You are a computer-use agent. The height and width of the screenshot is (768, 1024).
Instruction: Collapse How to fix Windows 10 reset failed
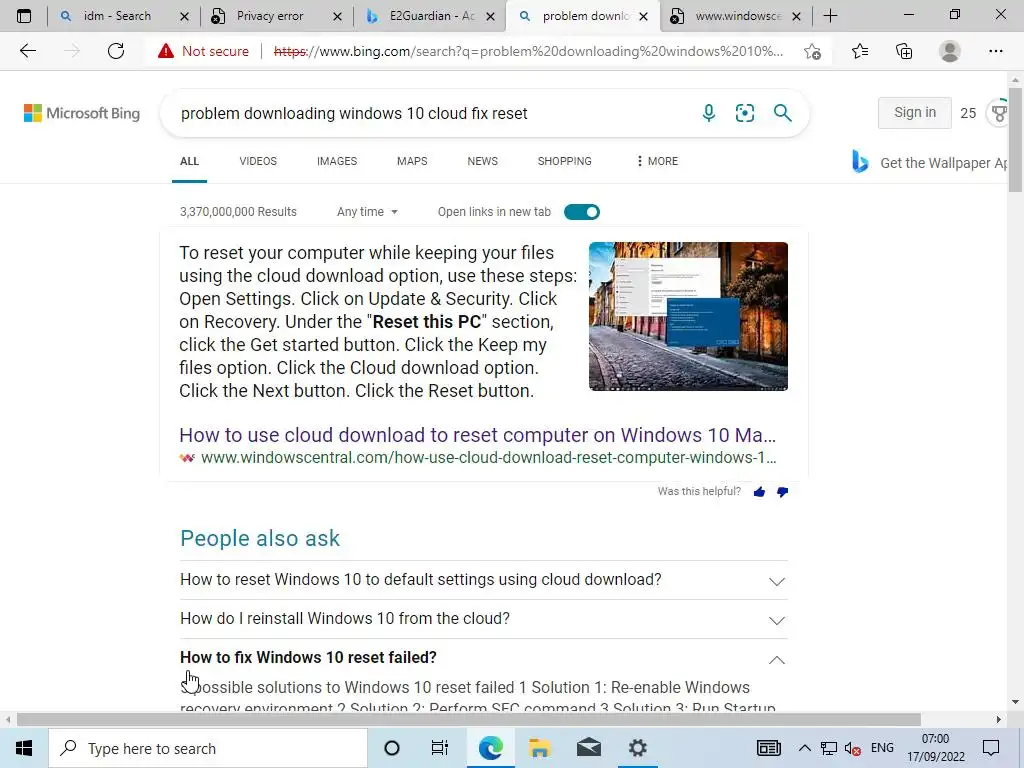point(484,658)
